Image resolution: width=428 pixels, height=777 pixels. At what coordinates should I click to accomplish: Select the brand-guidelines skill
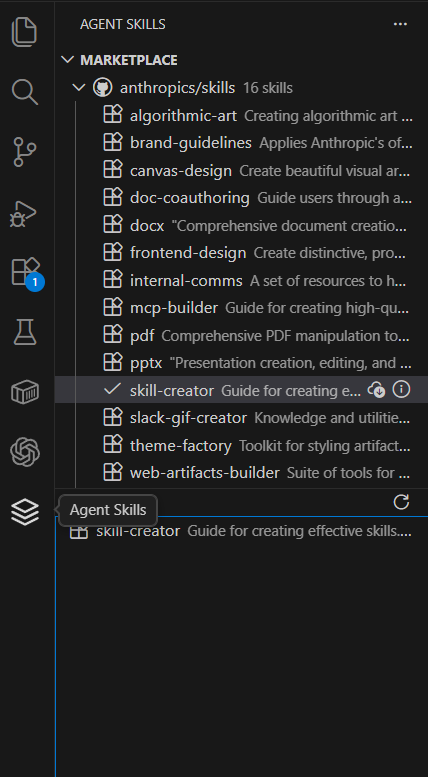[x=241, y=143]
